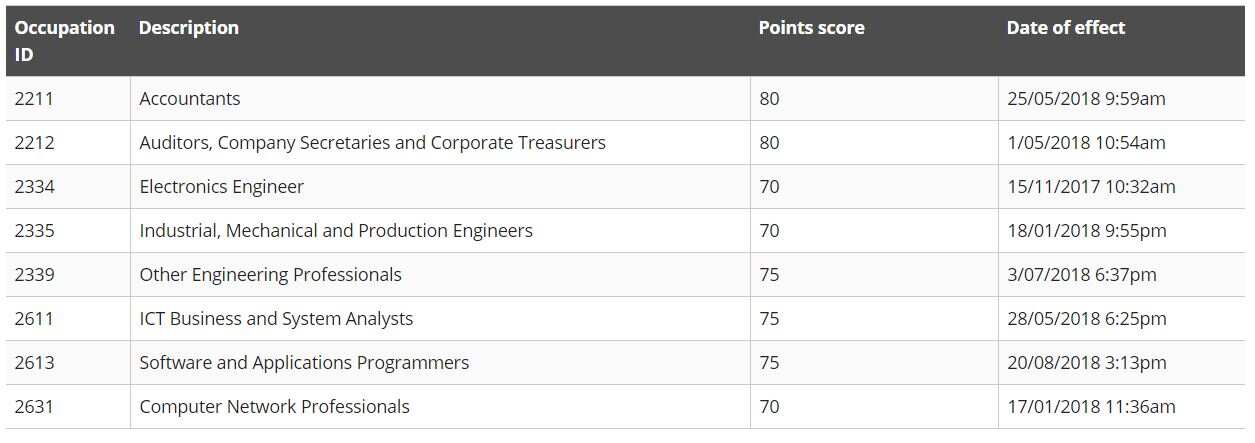Image resolution: width=1255 pixels, height=443 pixels.
Task: Click the Occupation ID column header
Action: pyautogui.click(x=64, y=41)
